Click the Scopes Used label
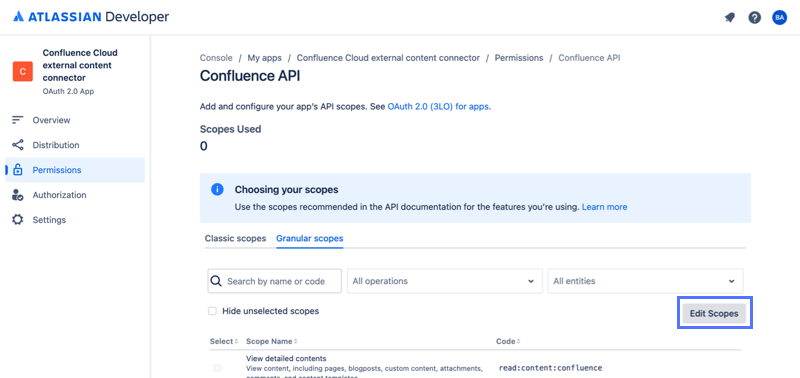The height and width of the screenshot is (378, 800). (230, 129)
